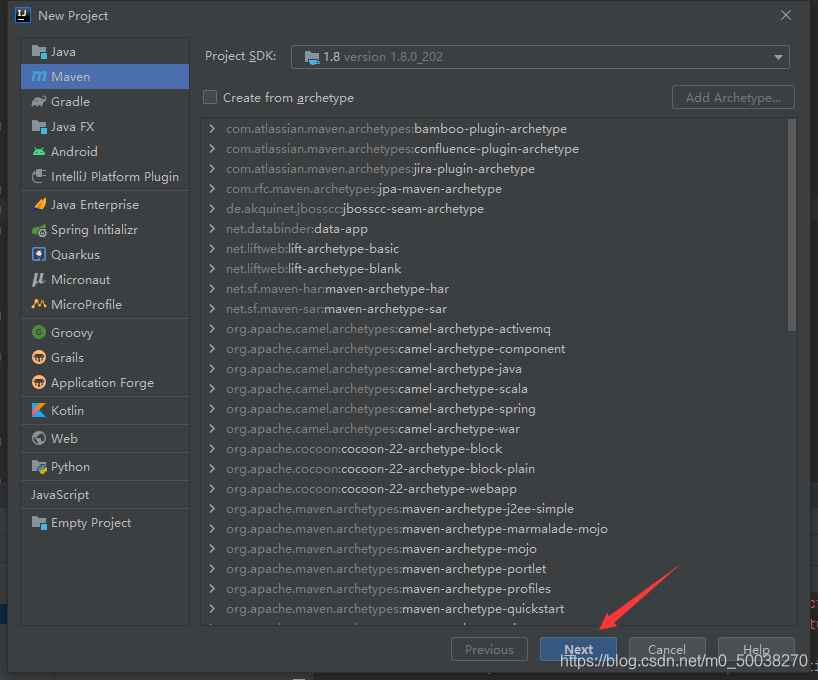The height and width of the screenshot is (680, 818).
Task: Choose the Spring Initializr icon
Action: 39,230
